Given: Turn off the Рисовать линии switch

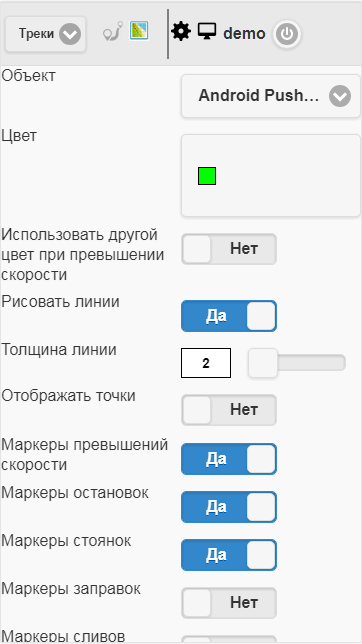Looking at the screenshot, I should coord(229,316).
